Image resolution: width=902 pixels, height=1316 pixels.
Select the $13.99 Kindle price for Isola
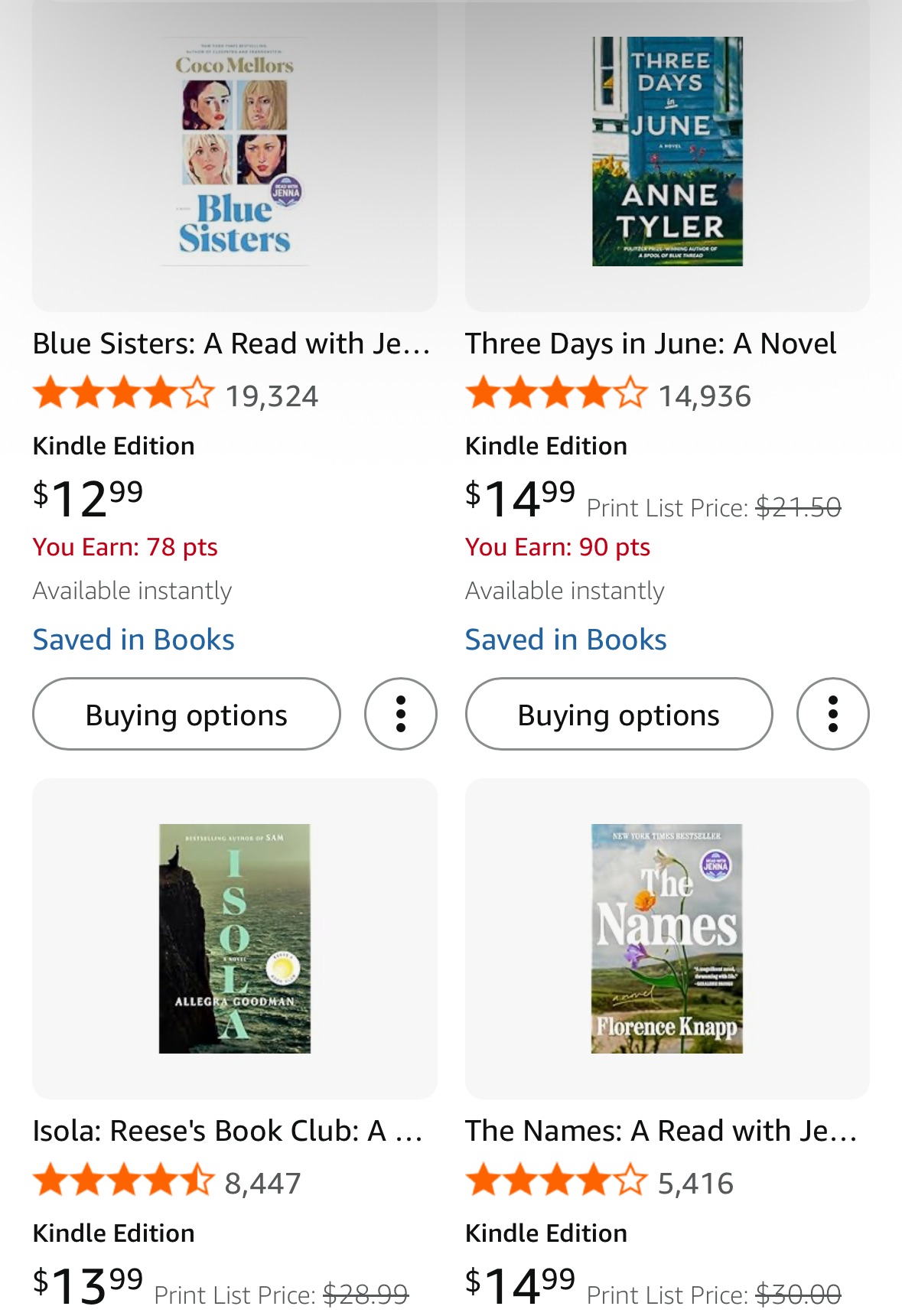[88, 1285]
